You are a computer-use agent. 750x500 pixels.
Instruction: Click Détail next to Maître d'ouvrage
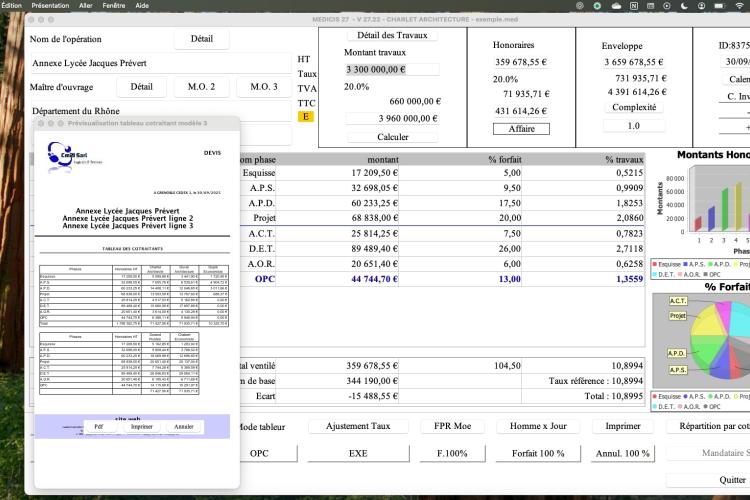coord(142,87)
